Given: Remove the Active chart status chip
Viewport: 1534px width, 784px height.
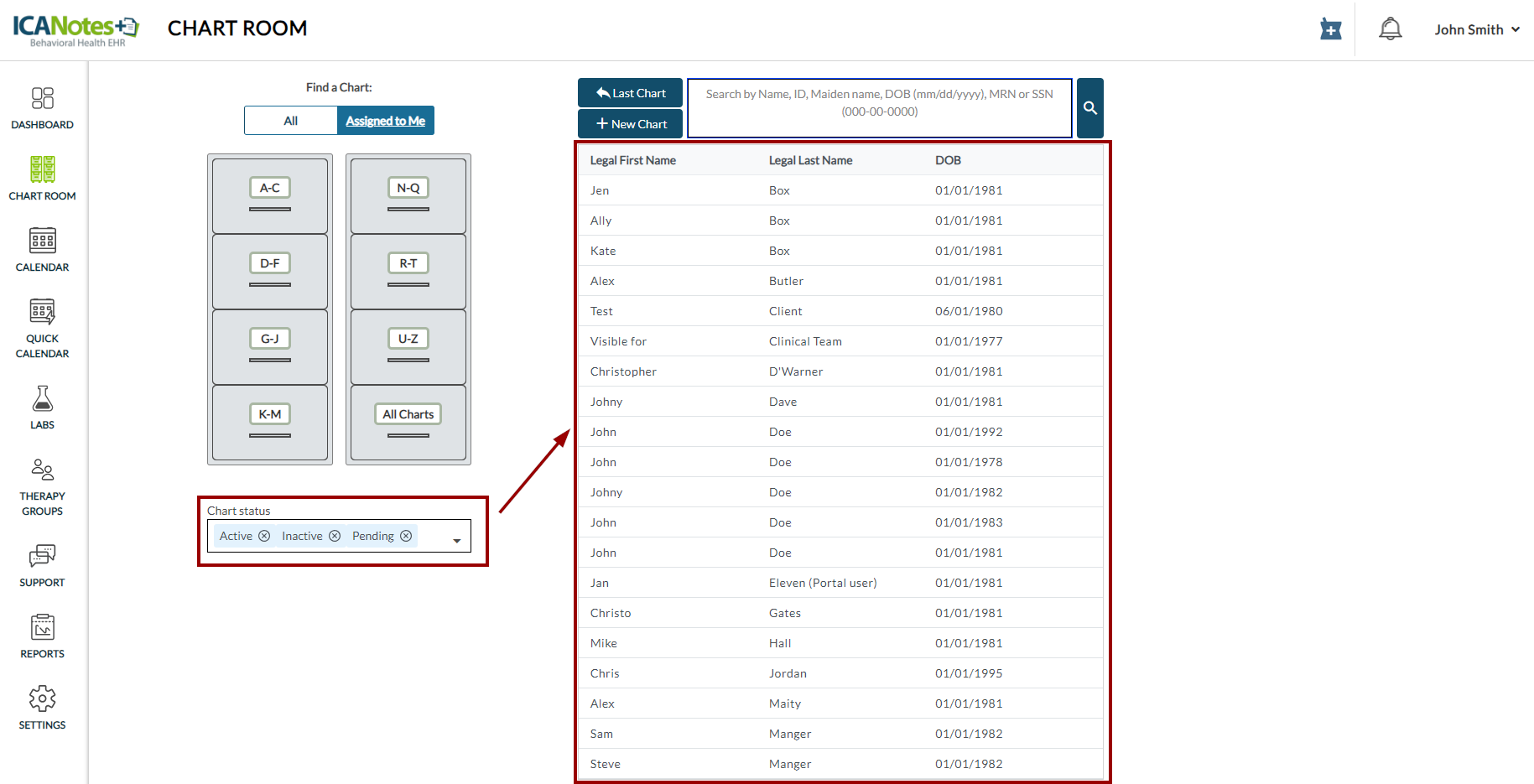Looking at the screenshot, I should [x=264, y=537].
